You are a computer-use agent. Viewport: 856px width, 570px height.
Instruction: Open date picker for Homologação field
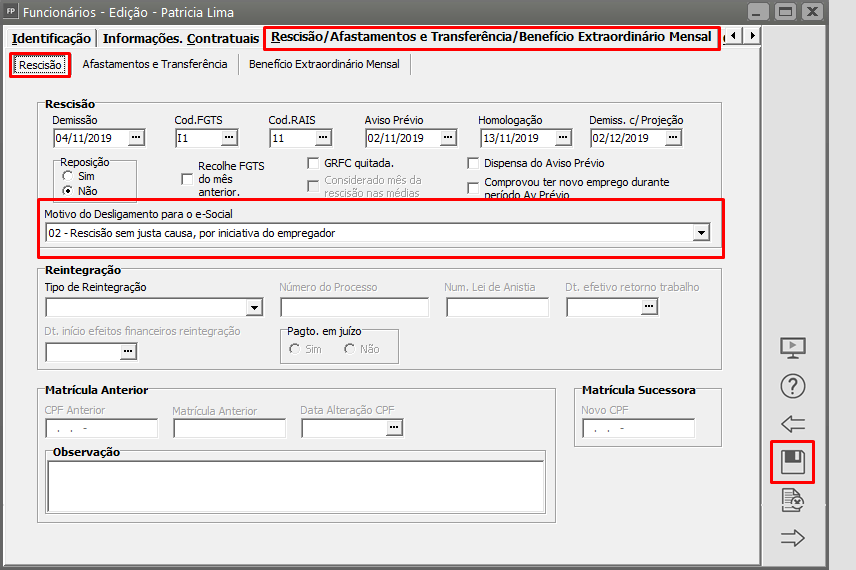563,138
